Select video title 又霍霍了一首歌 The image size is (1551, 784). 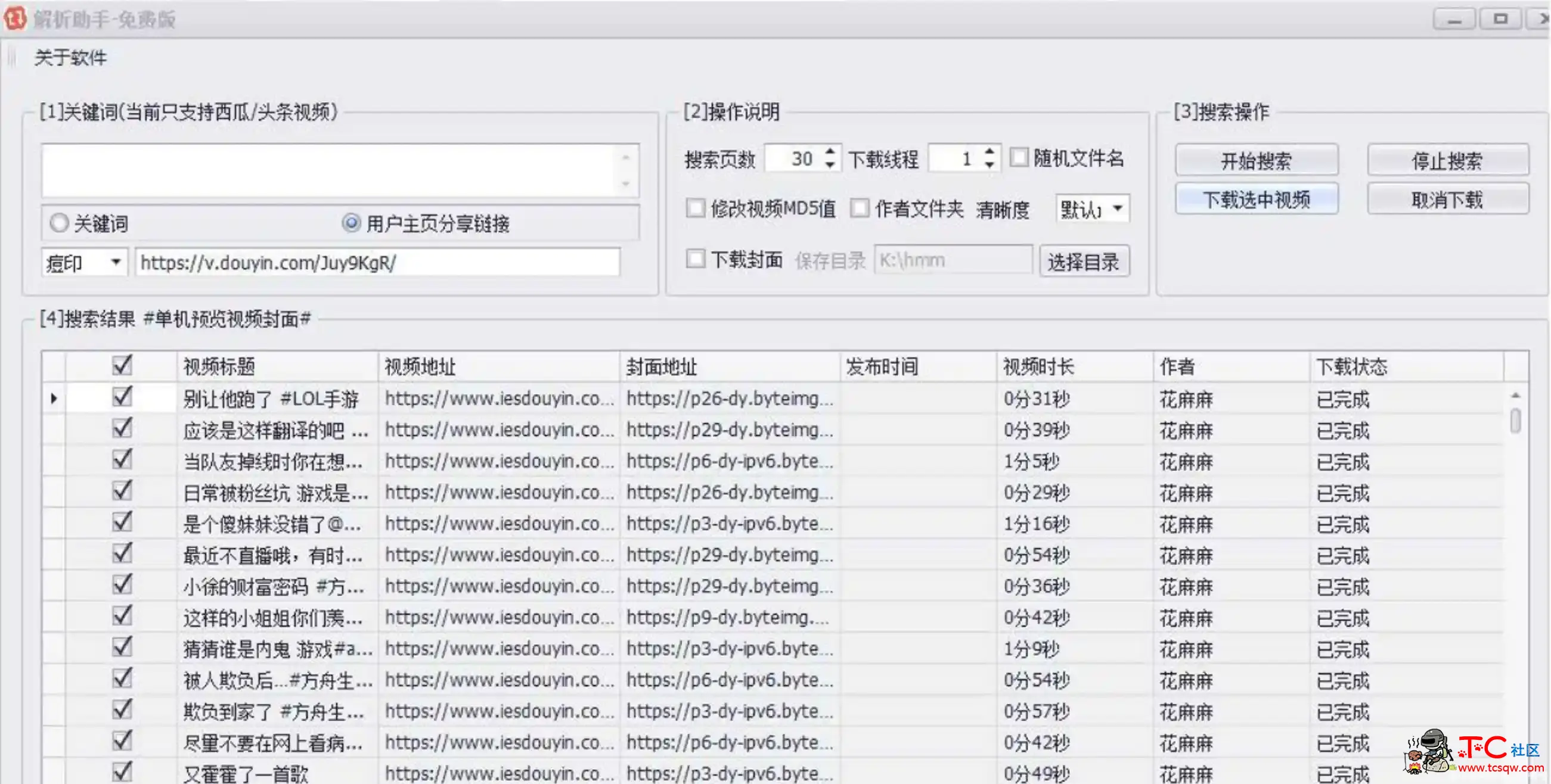(x=246, y=773)
